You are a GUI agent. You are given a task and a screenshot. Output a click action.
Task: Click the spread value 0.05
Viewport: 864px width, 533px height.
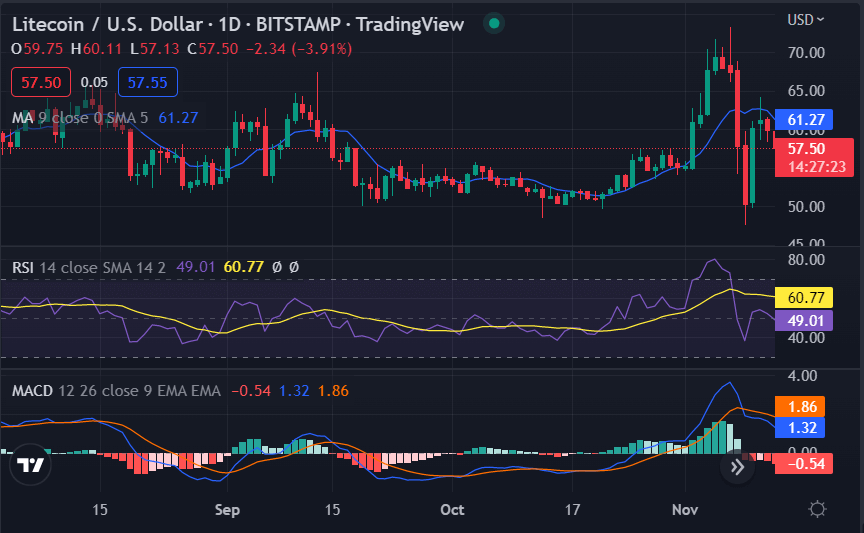tap(94, 82)
